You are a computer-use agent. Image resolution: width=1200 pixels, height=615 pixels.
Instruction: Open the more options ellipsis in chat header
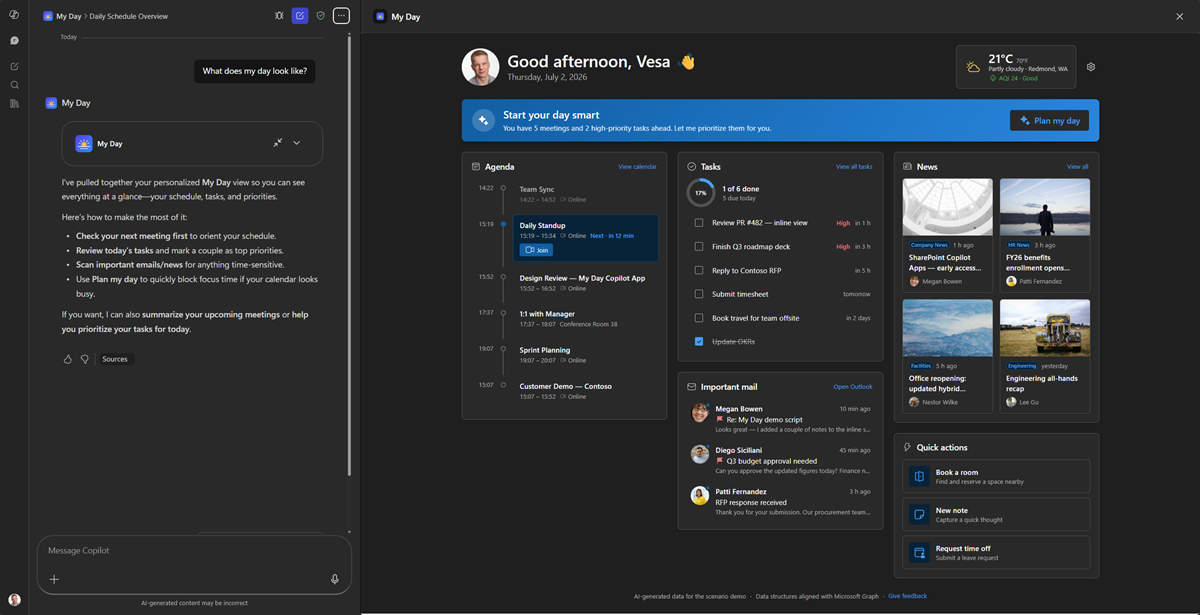tap(341, 16)
